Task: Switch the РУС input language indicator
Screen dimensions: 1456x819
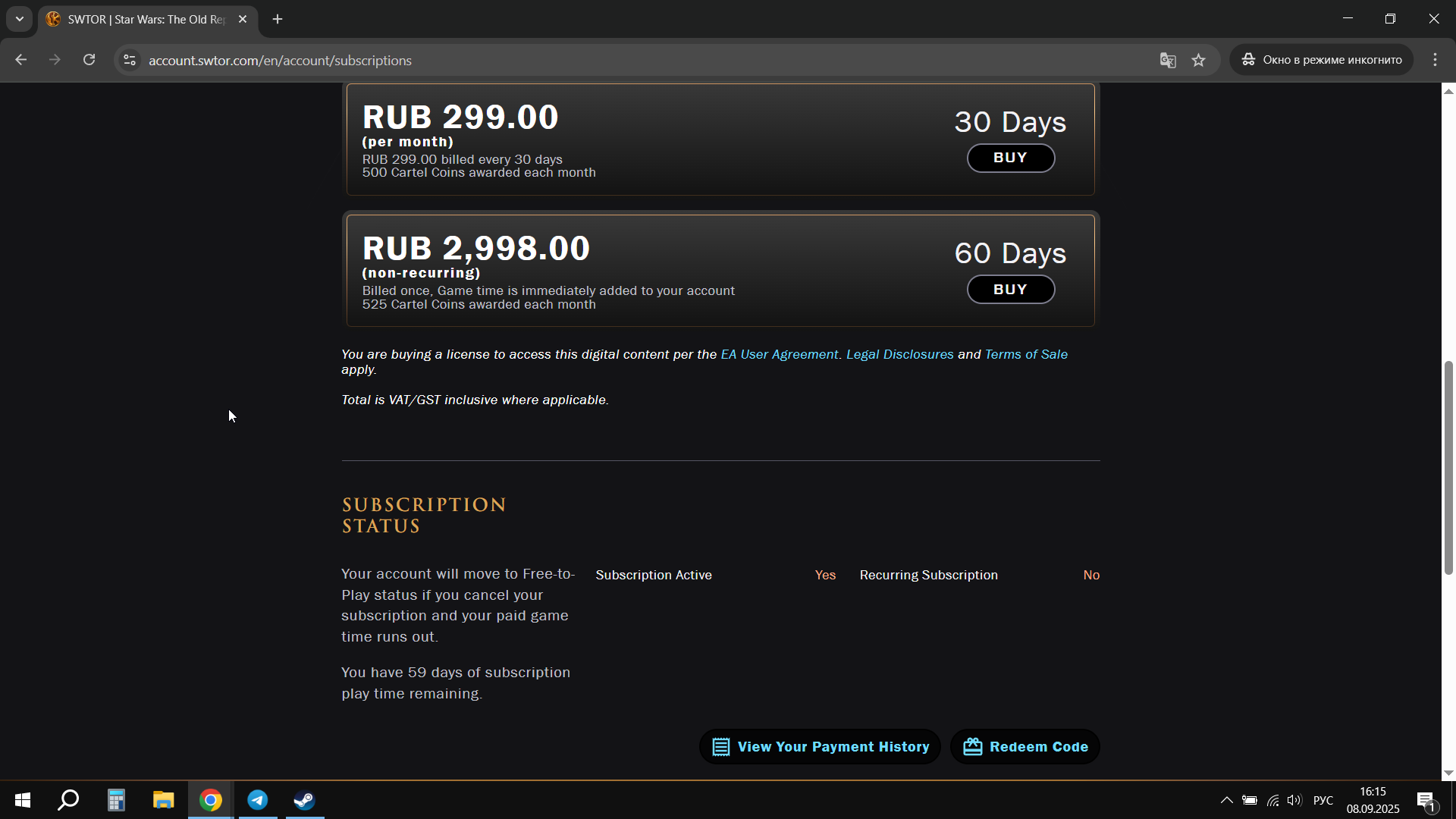Action: point(1323,800)
